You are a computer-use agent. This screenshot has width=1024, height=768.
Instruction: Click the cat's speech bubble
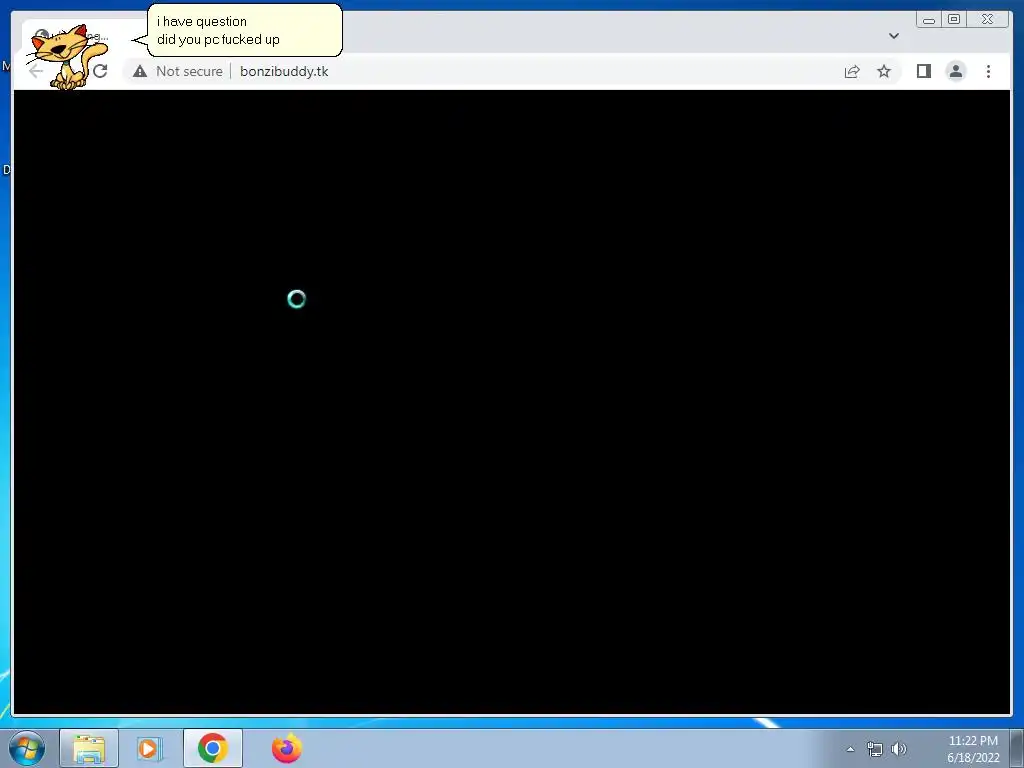[x=244, y=31]
